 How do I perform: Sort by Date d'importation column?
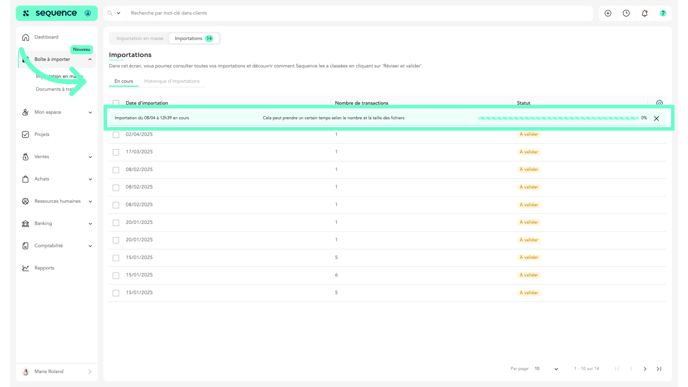(147, 103)
